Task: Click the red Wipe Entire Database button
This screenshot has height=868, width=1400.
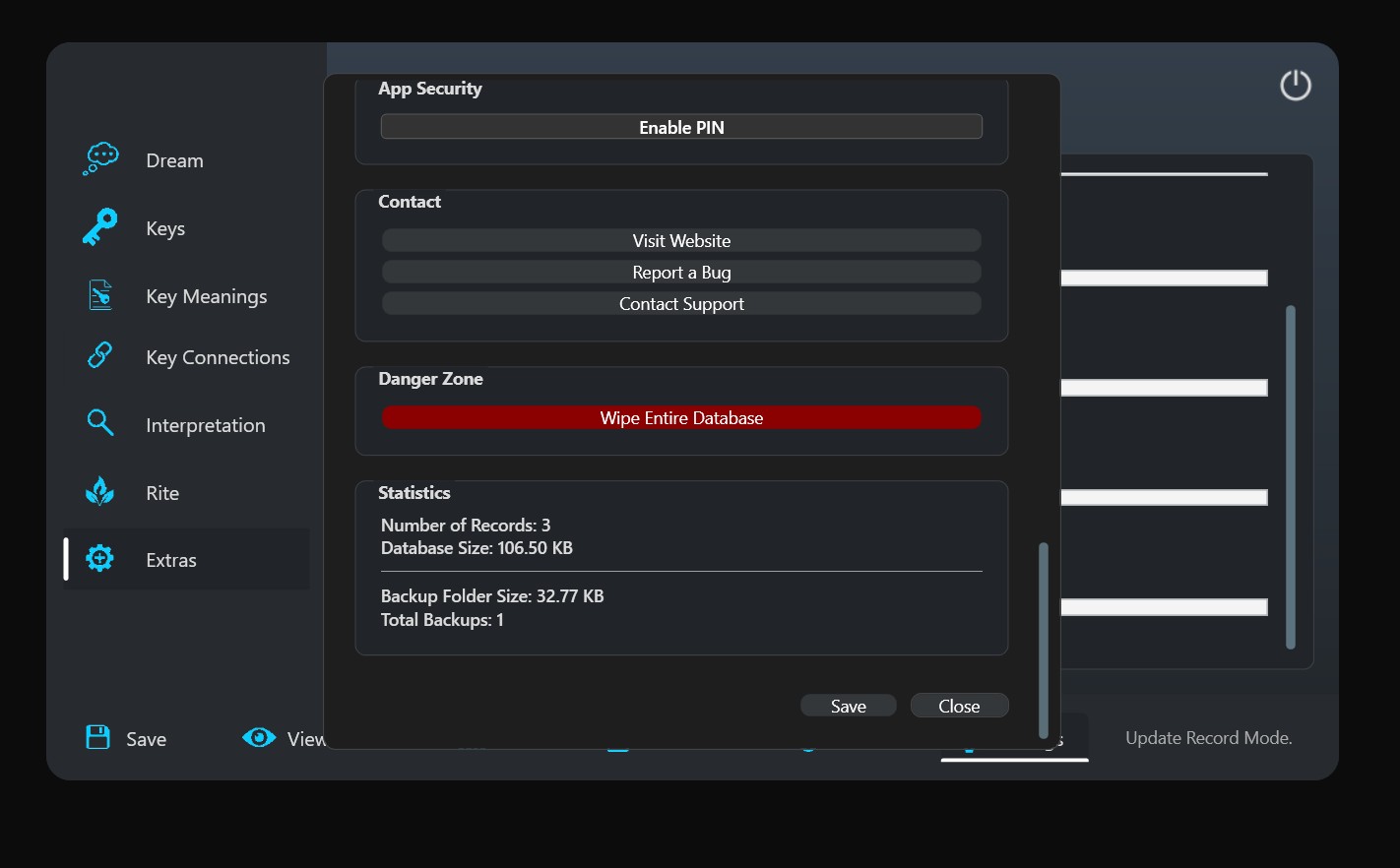Action: (x=681, y=418)
